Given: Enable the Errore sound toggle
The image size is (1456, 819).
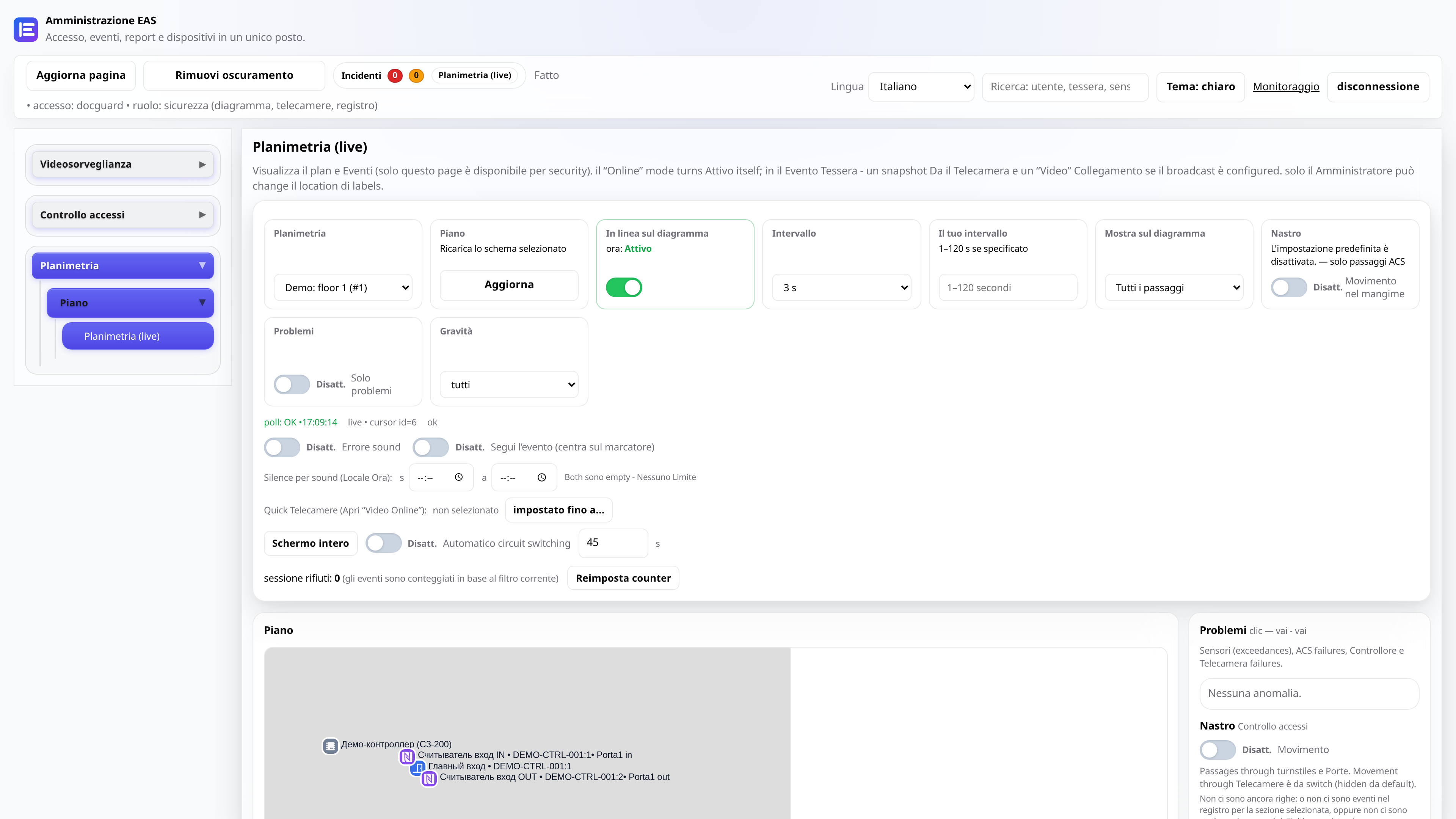Looking at the screenshot, I should coord(282,448).
